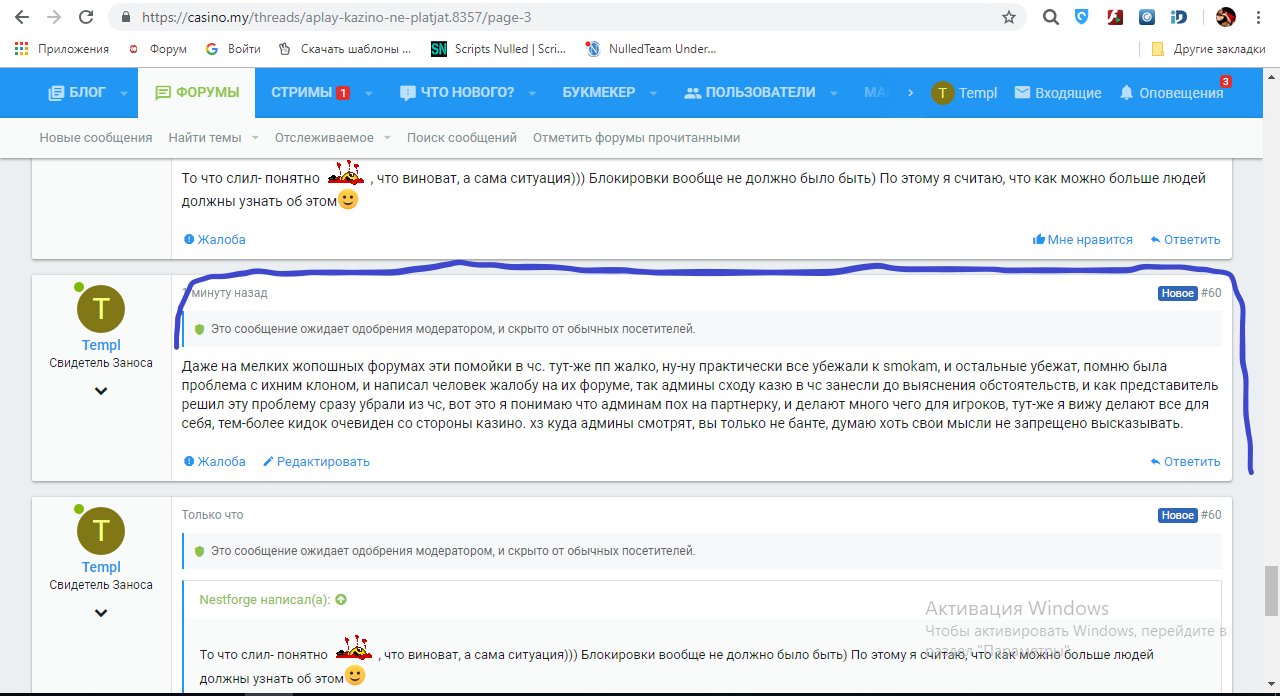
Task: Jump to quoted post via green arrow icon
Action: (x=341, y=600)
